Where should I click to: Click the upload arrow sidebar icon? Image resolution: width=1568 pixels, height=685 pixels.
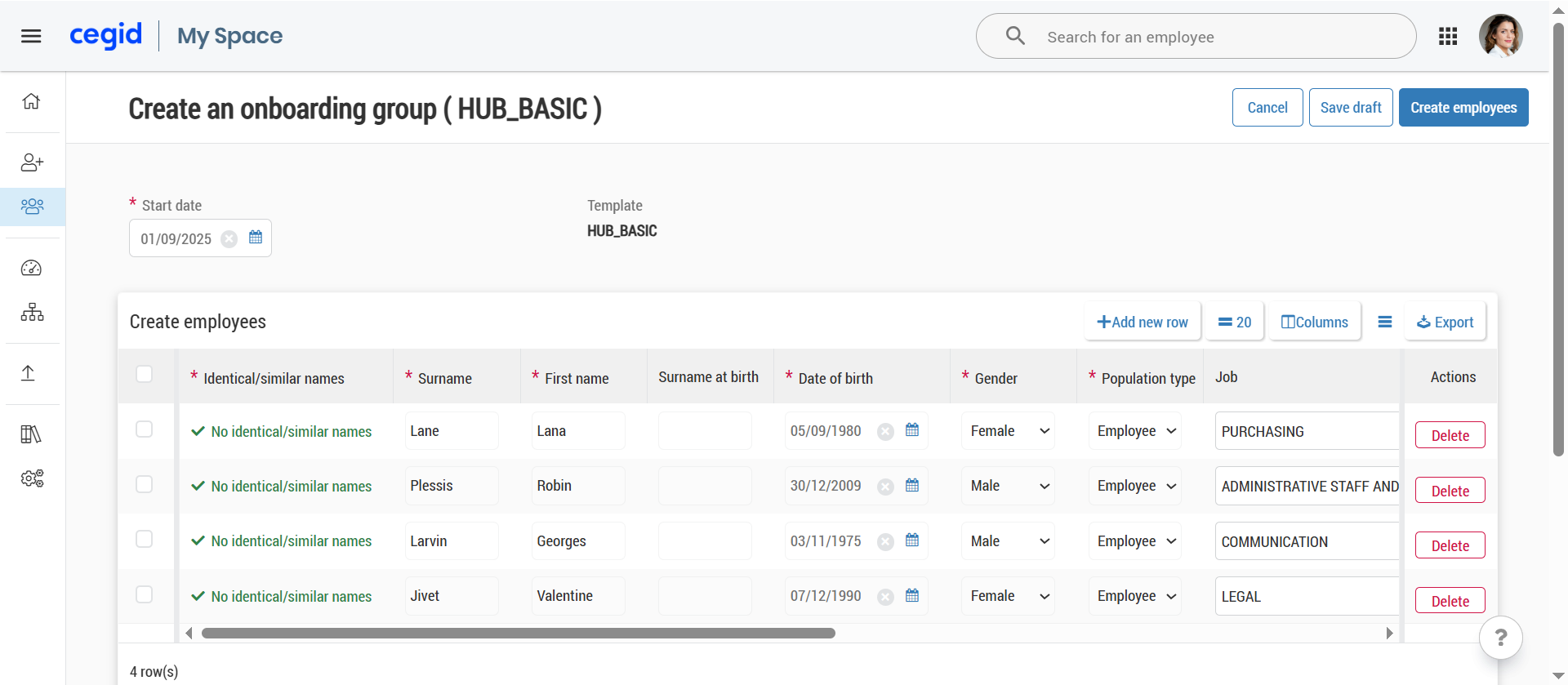coord(28,373)
